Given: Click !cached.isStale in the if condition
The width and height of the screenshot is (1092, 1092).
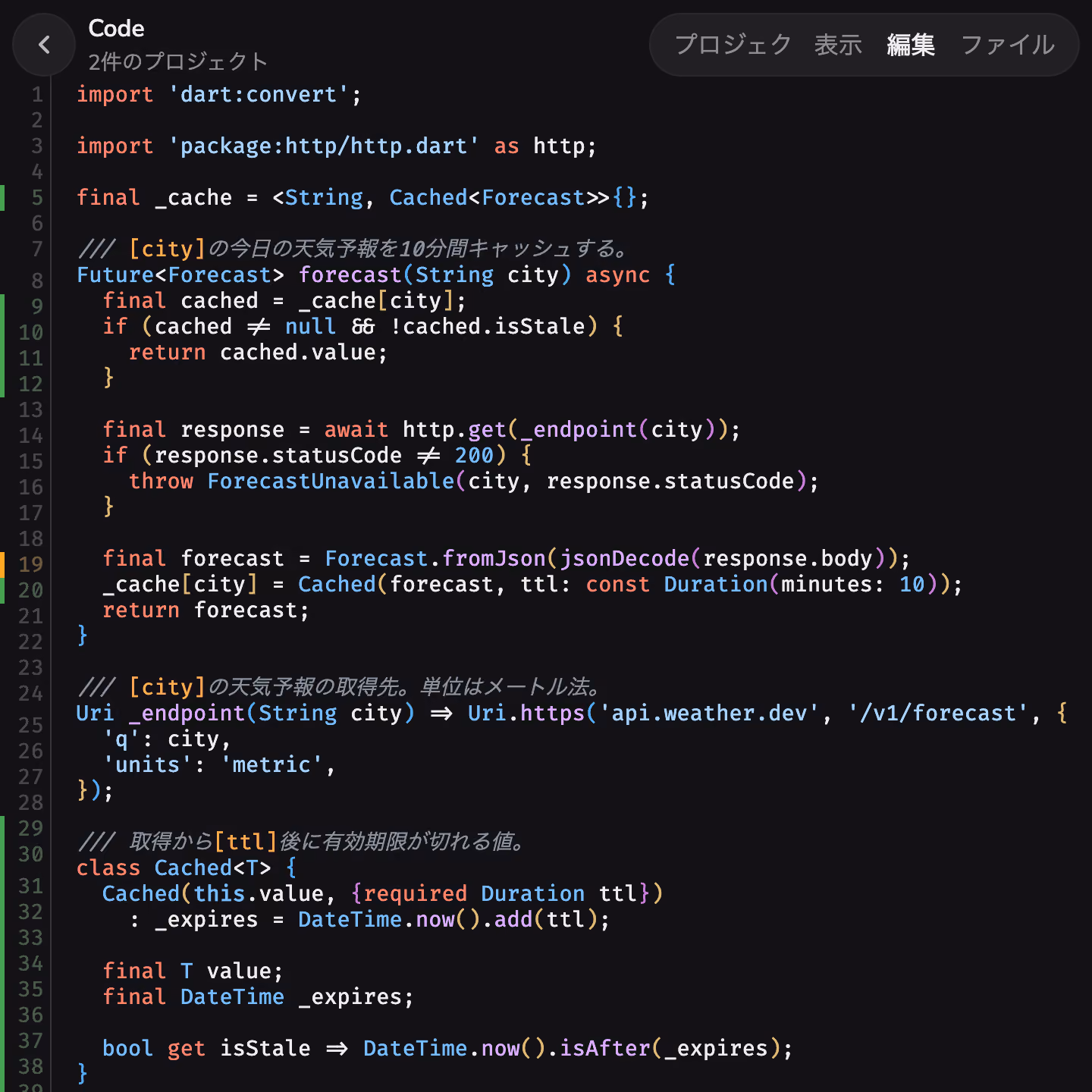Looking at the screenshot, I should tap(488, 326).
